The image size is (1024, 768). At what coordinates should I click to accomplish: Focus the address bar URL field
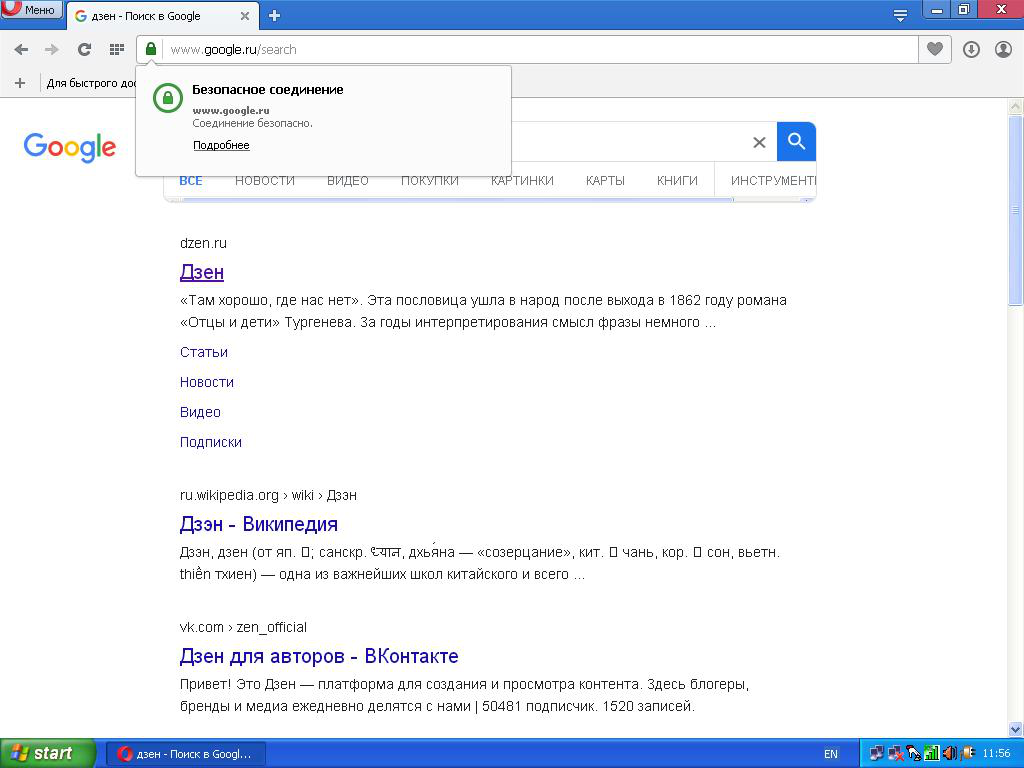(x=539, y=50)
